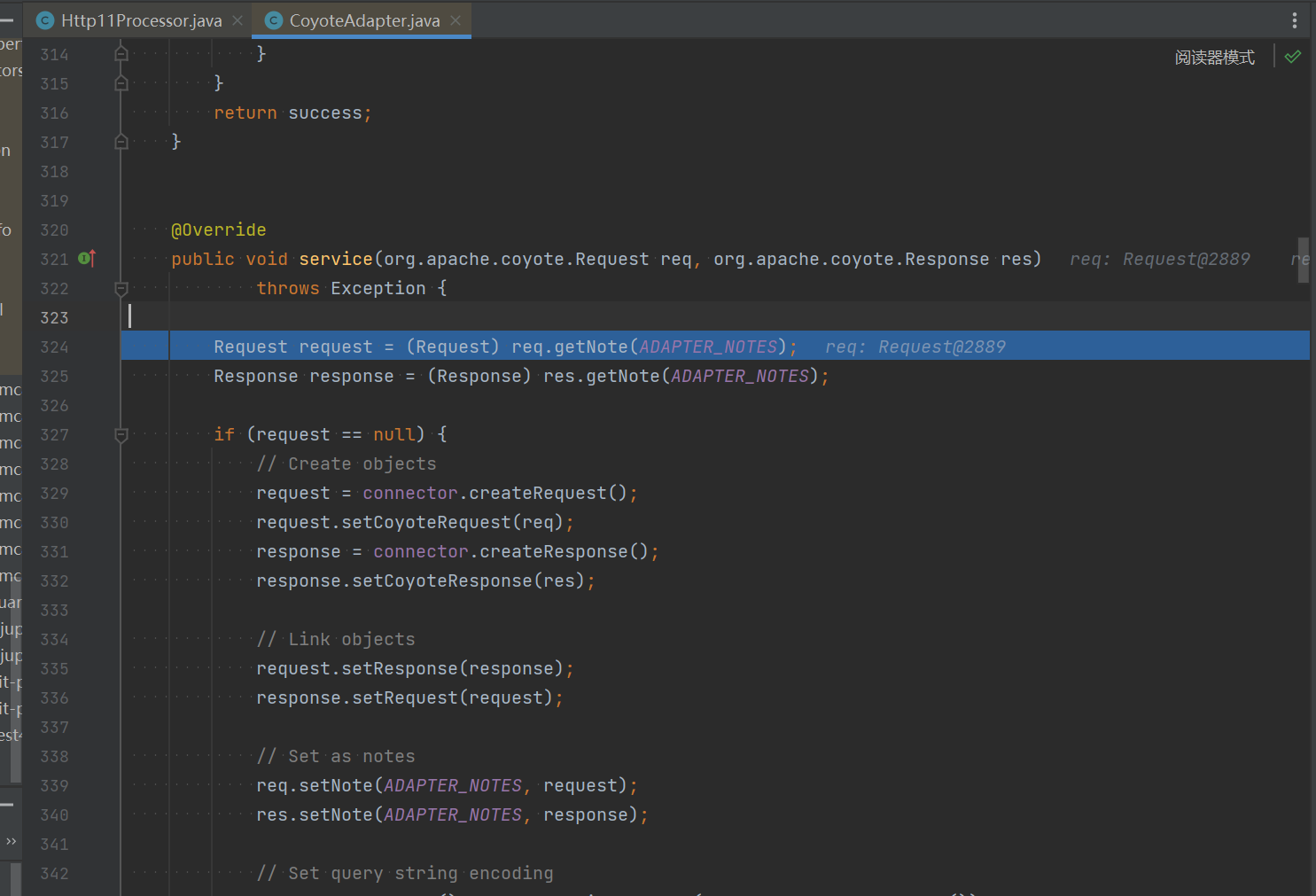Click the Java class icon on Http11Processor.java tab
Screen dimensions: 1316x896
point(46,20)
